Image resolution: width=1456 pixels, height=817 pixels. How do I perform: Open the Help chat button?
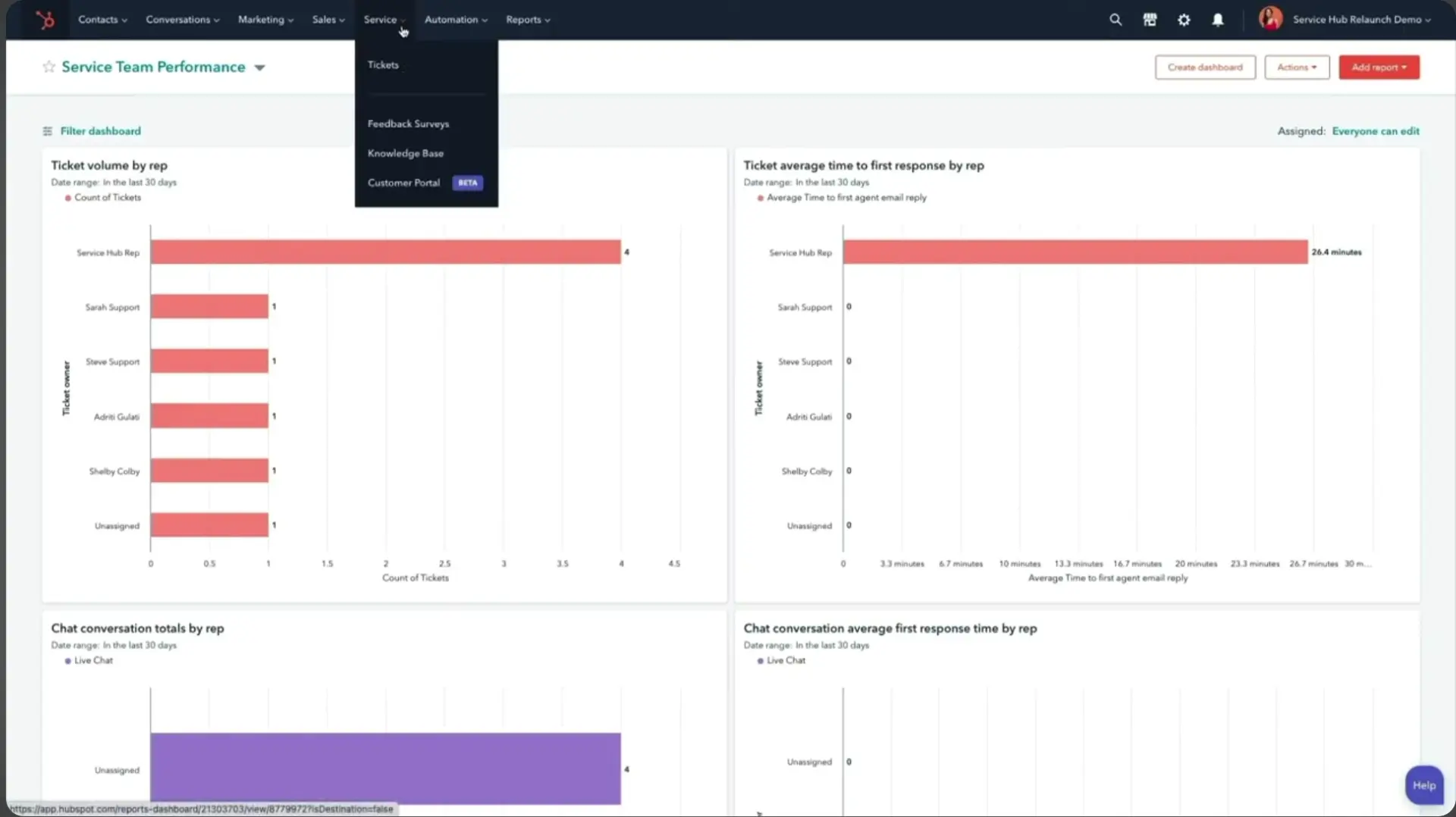click(x=1423, y=785)
